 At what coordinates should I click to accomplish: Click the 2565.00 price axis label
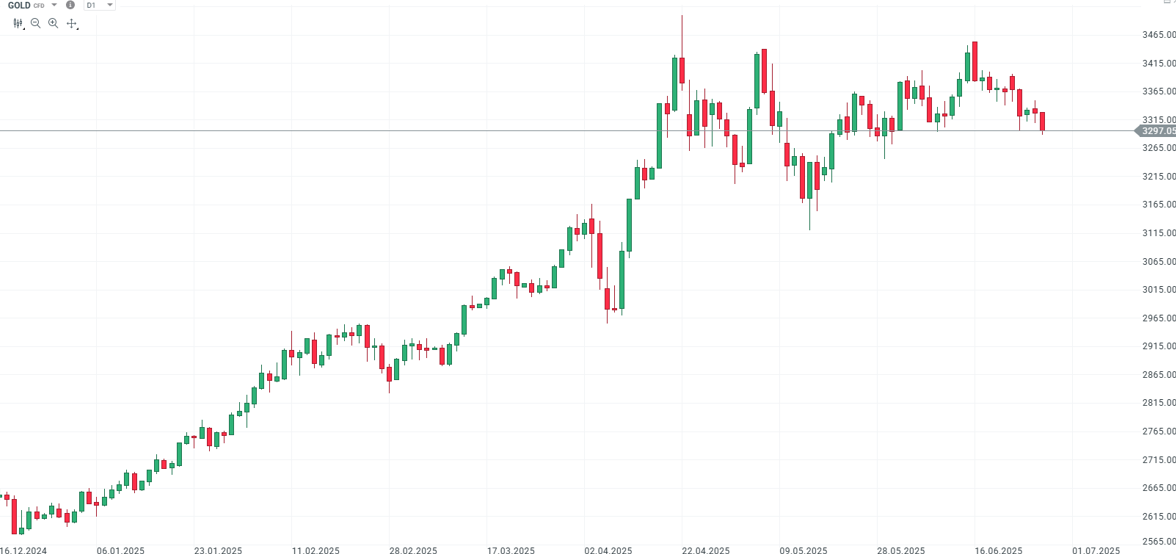(x=1159, y=545)
